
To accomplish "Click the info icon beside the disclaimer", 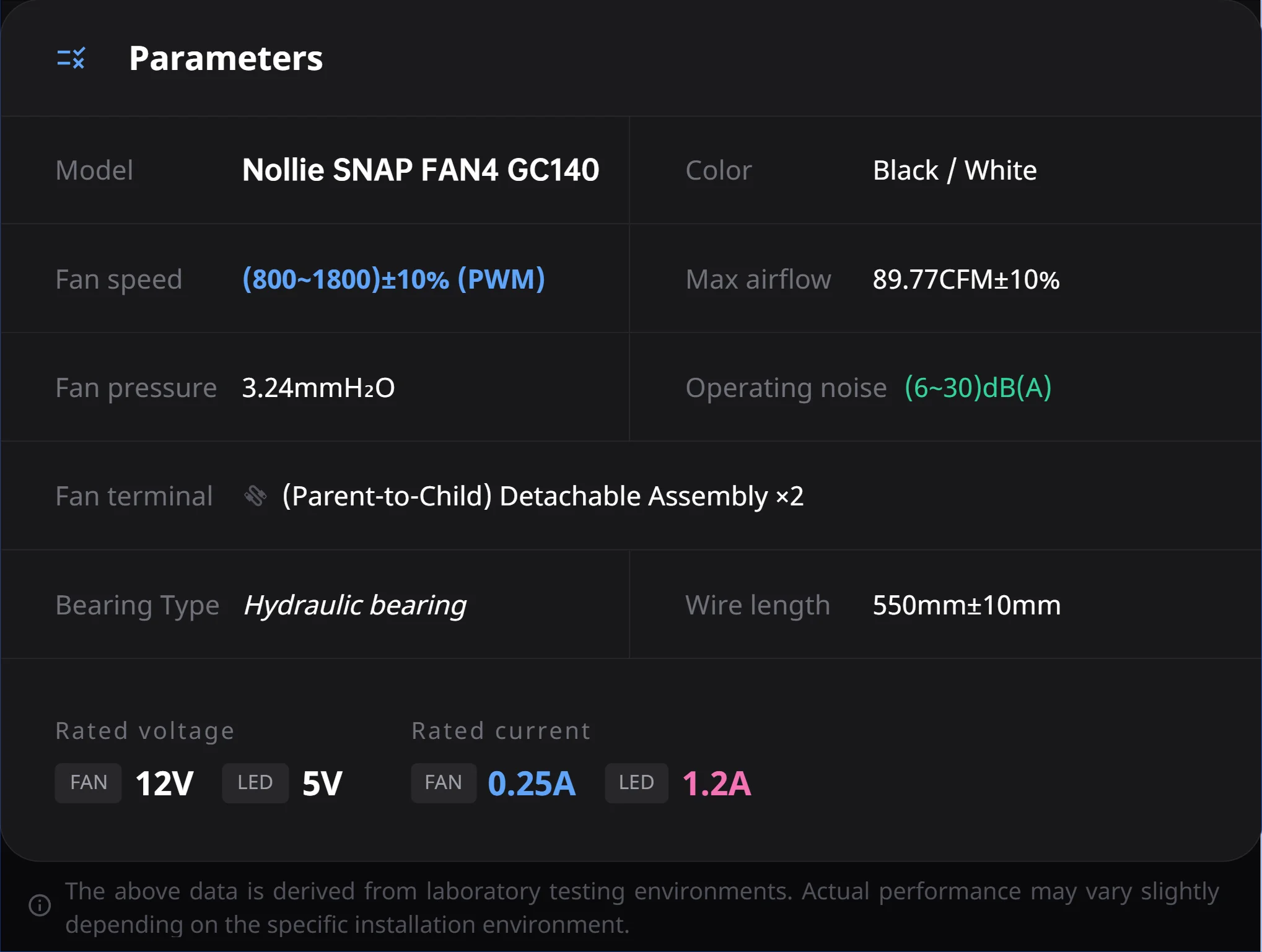I will point(40,906).
